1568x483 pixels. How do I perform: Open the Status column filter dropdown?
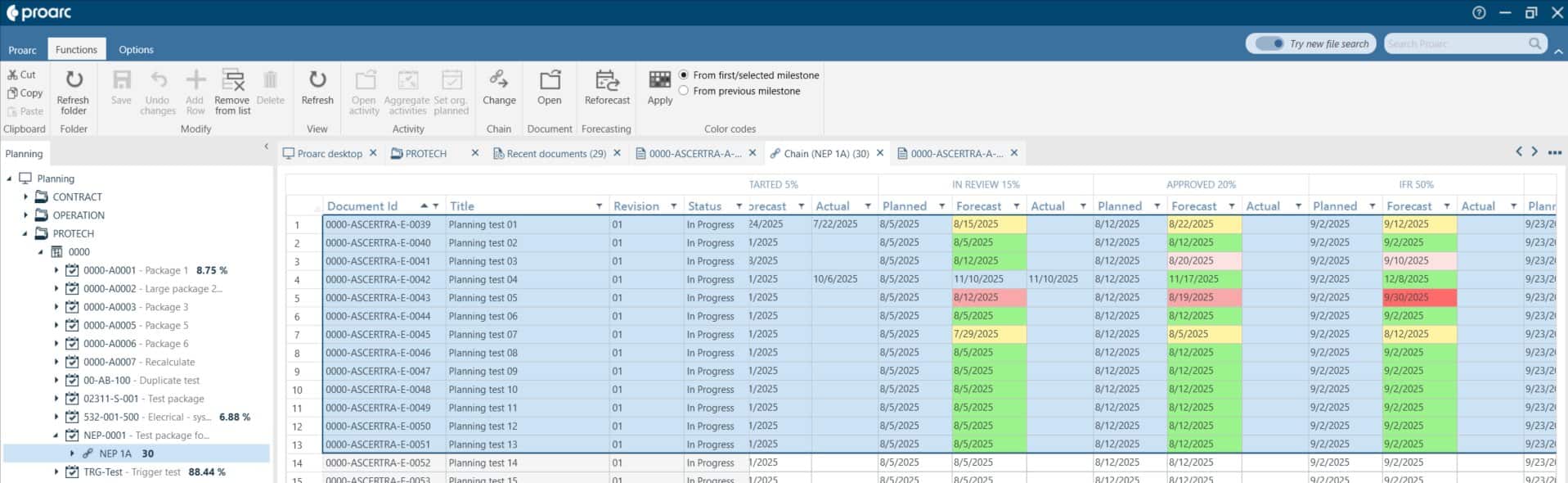click(739, 206)
